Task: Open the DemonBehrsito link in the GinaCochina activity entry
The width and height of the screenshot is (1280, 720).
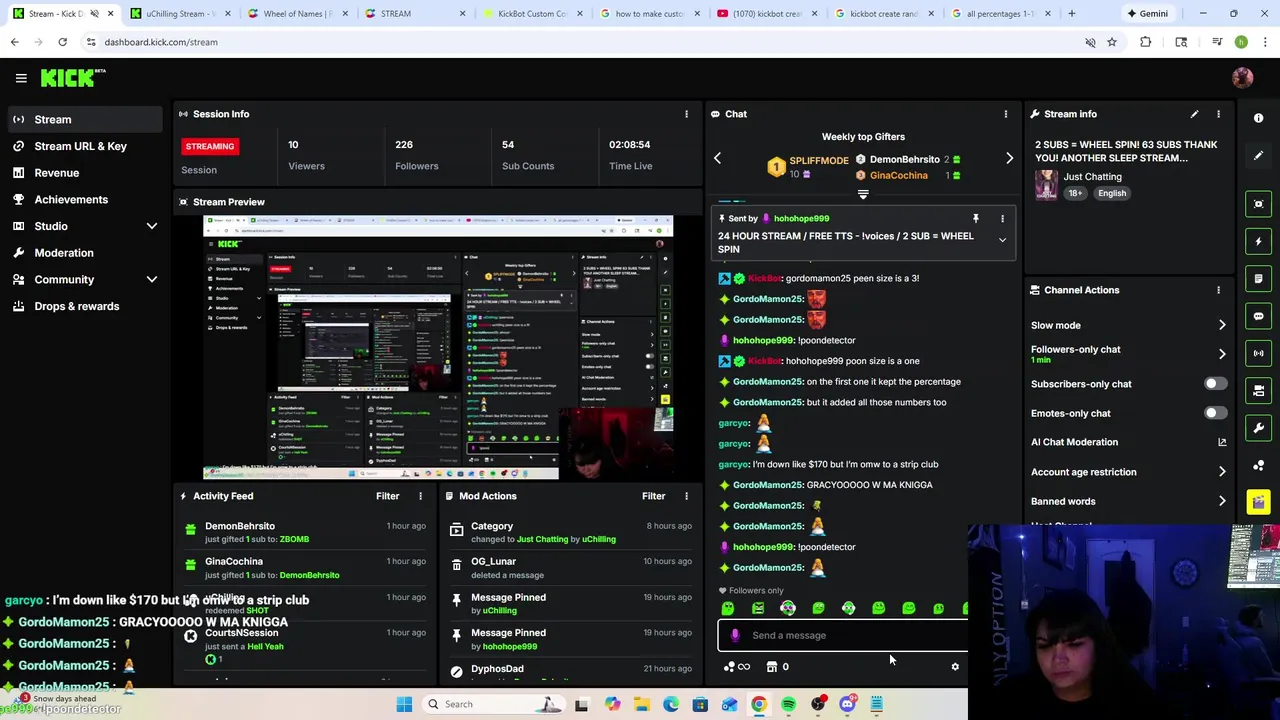Action: tap(309, 575)
